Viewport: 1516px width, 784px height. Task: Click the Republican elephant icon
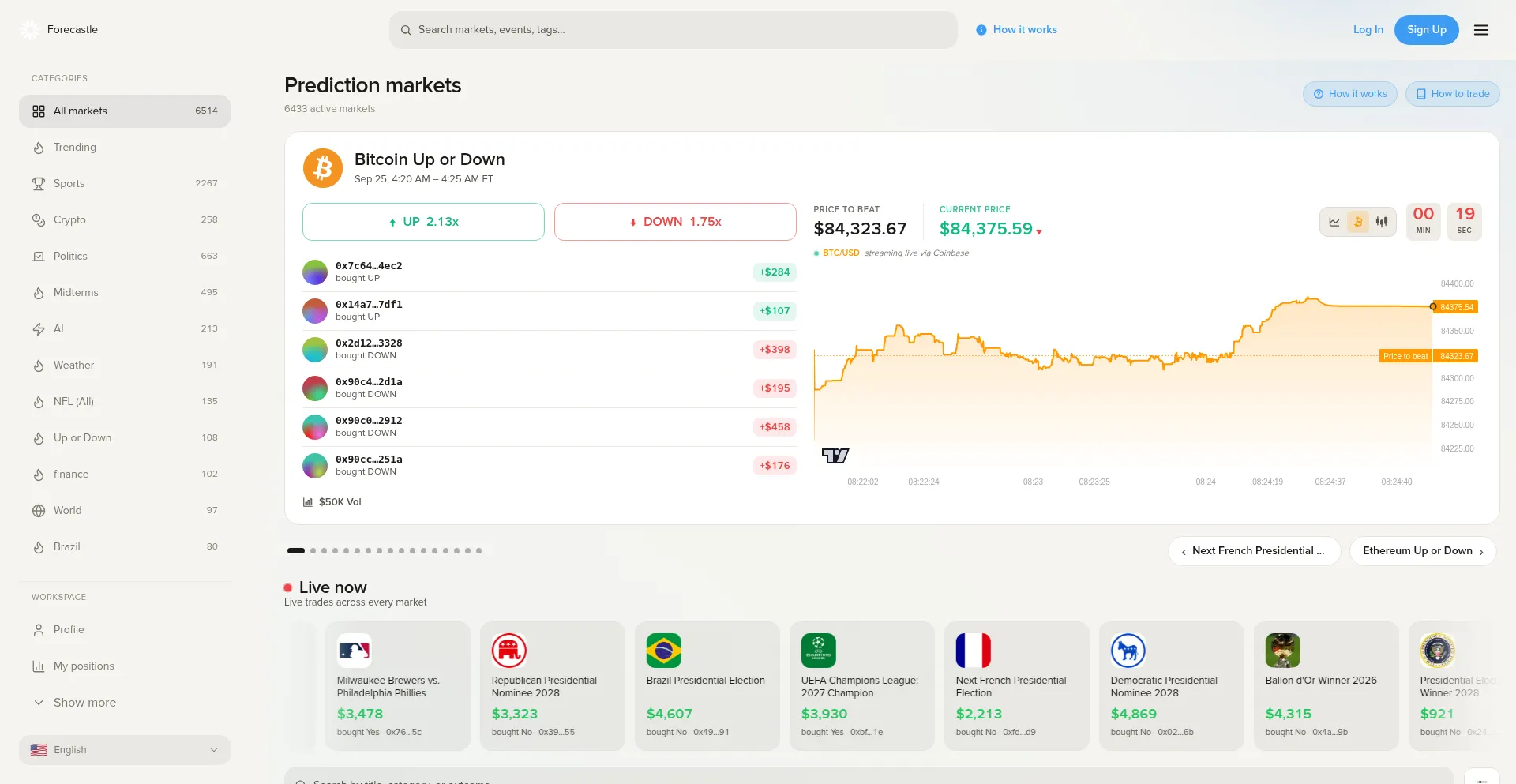tap(509, 651)
